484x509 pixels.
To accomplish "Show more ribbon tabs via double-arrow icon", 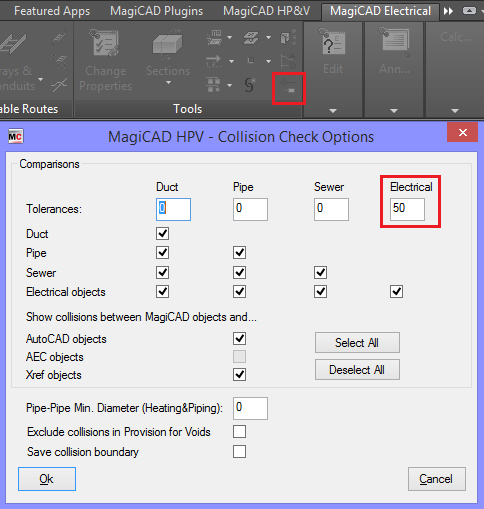I will (448, 11).
